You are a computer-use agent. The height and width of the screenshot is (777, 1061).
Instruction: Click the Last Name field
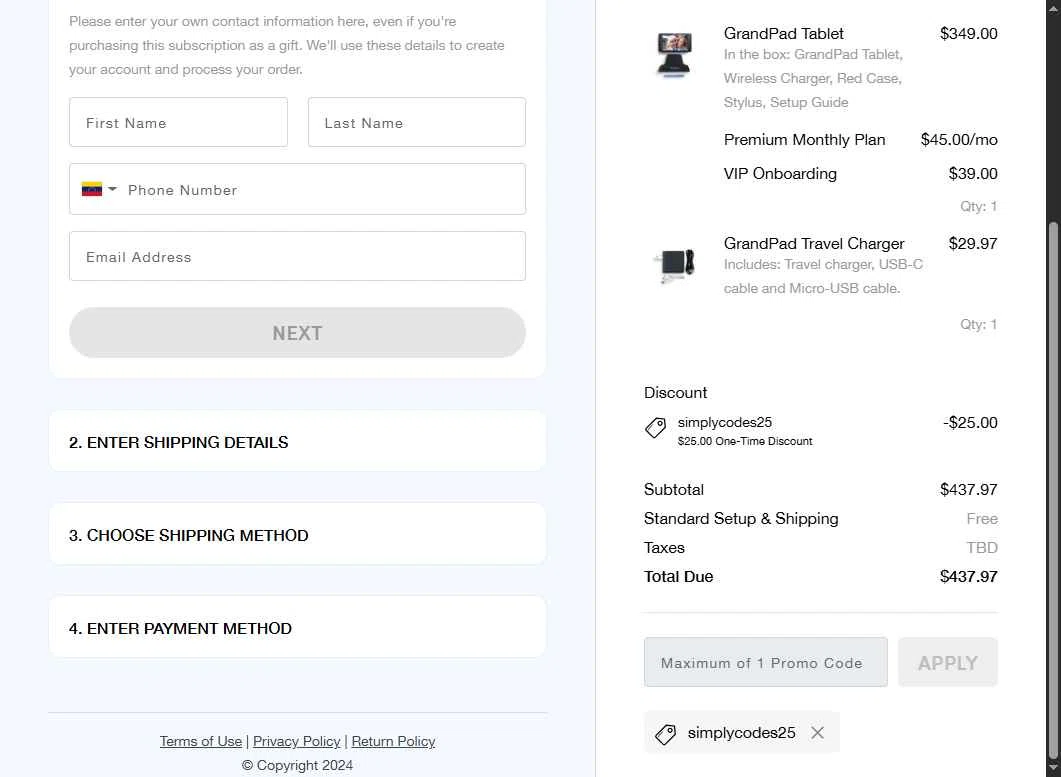tap(417, 123)
